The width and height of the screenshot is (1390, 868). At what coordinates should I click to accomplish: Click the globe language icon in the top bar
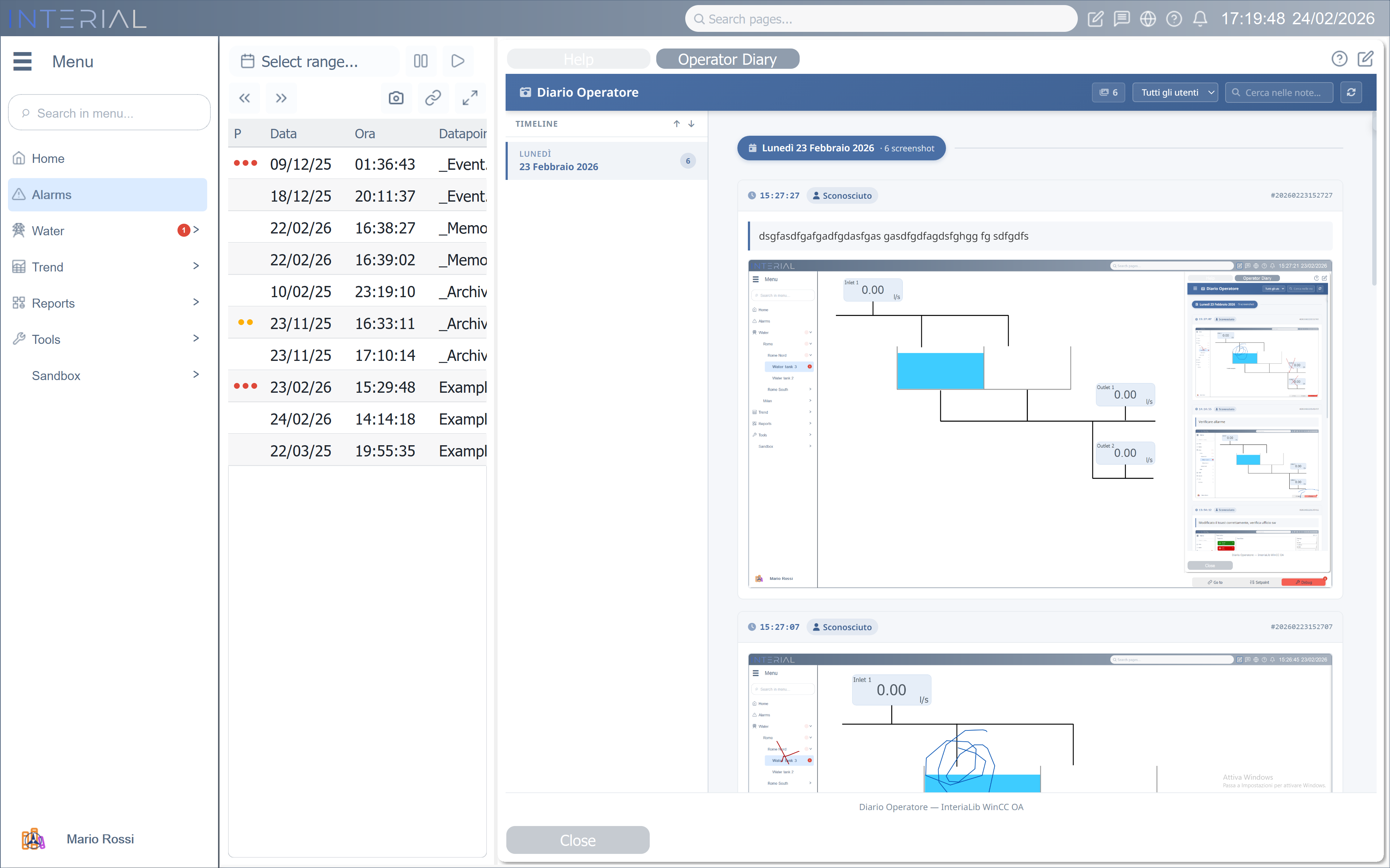pyautogui.click(x=1148, y=18)
